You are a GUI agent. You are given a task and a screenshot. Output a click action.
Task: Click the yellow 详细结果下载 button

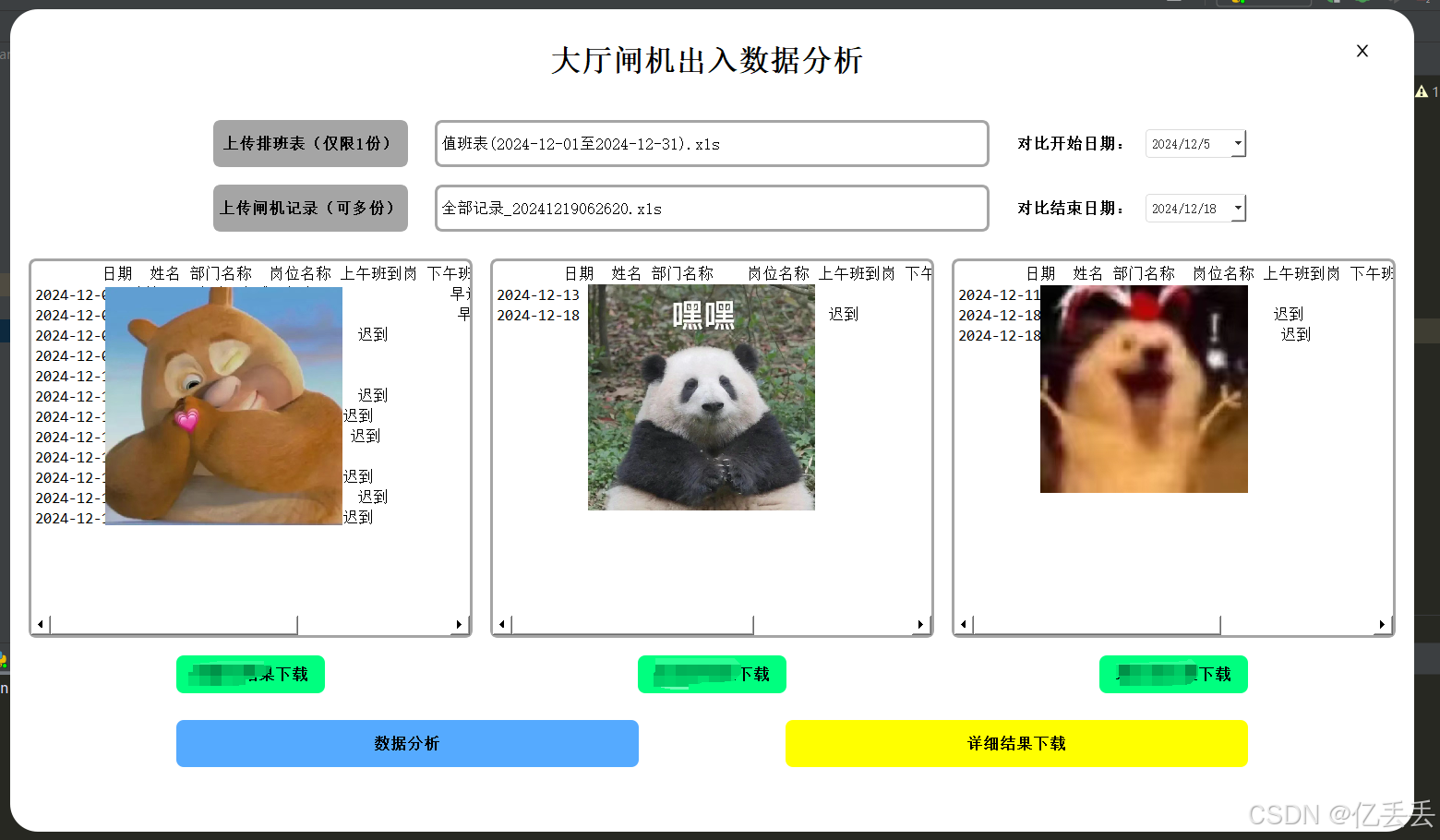click(x=1016, y=743)
